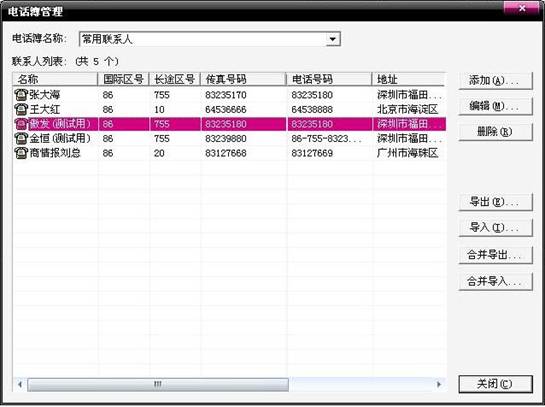Open the 导出(E)... export dialog
This screenshot has width=545, height=407.
(495, 202)
